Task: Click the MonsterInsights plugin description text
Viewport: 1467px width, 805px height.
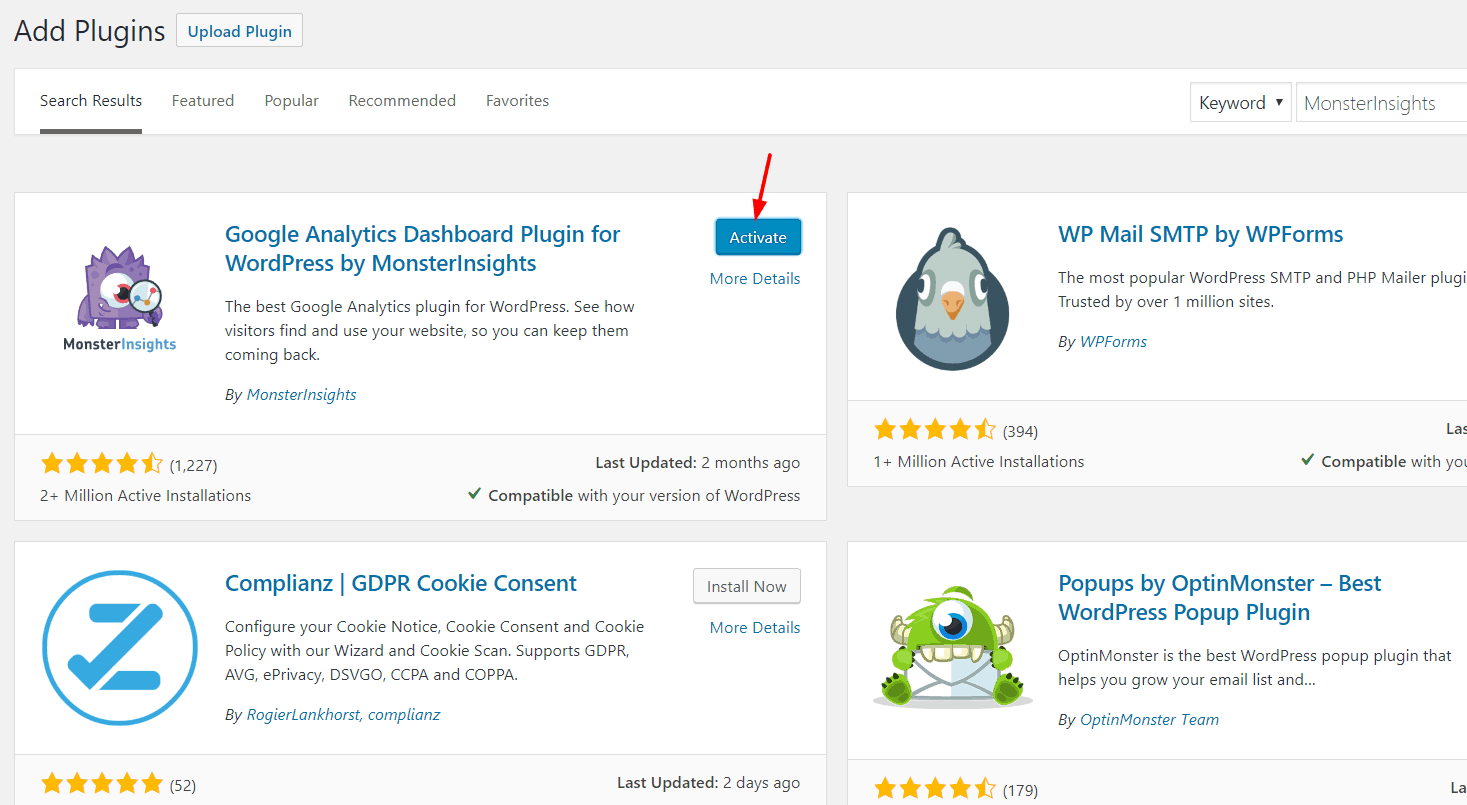Action: tap(430, 330)
